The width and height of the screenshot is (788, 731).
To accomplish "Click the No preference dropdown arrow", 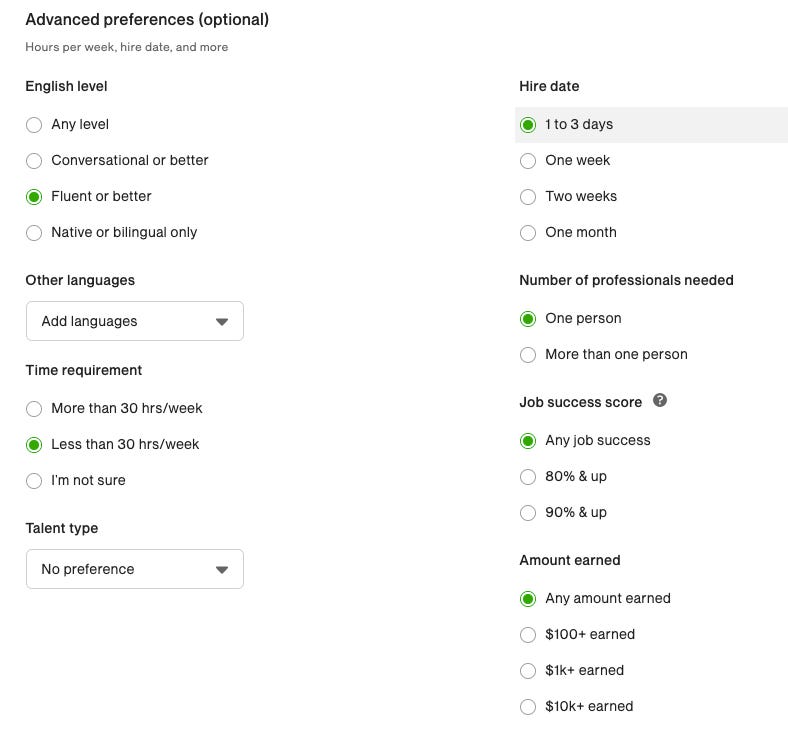I will click(222, 570).
